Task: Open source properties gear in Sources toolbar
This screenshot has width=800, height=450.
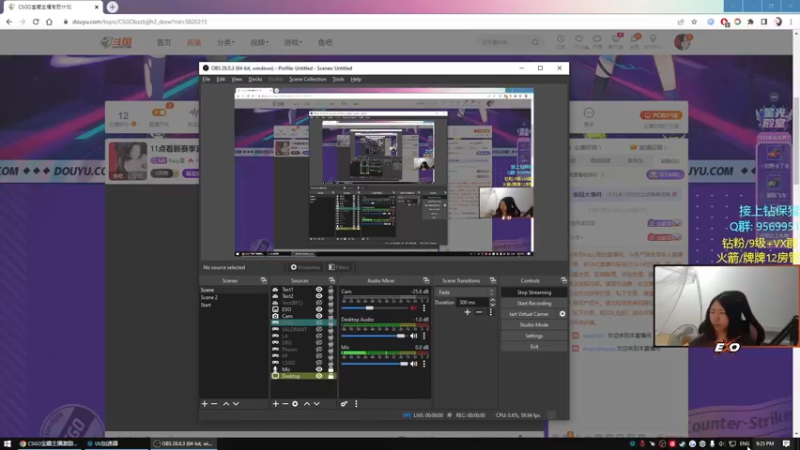Action: pyautogui.click(x=295, y=404)
